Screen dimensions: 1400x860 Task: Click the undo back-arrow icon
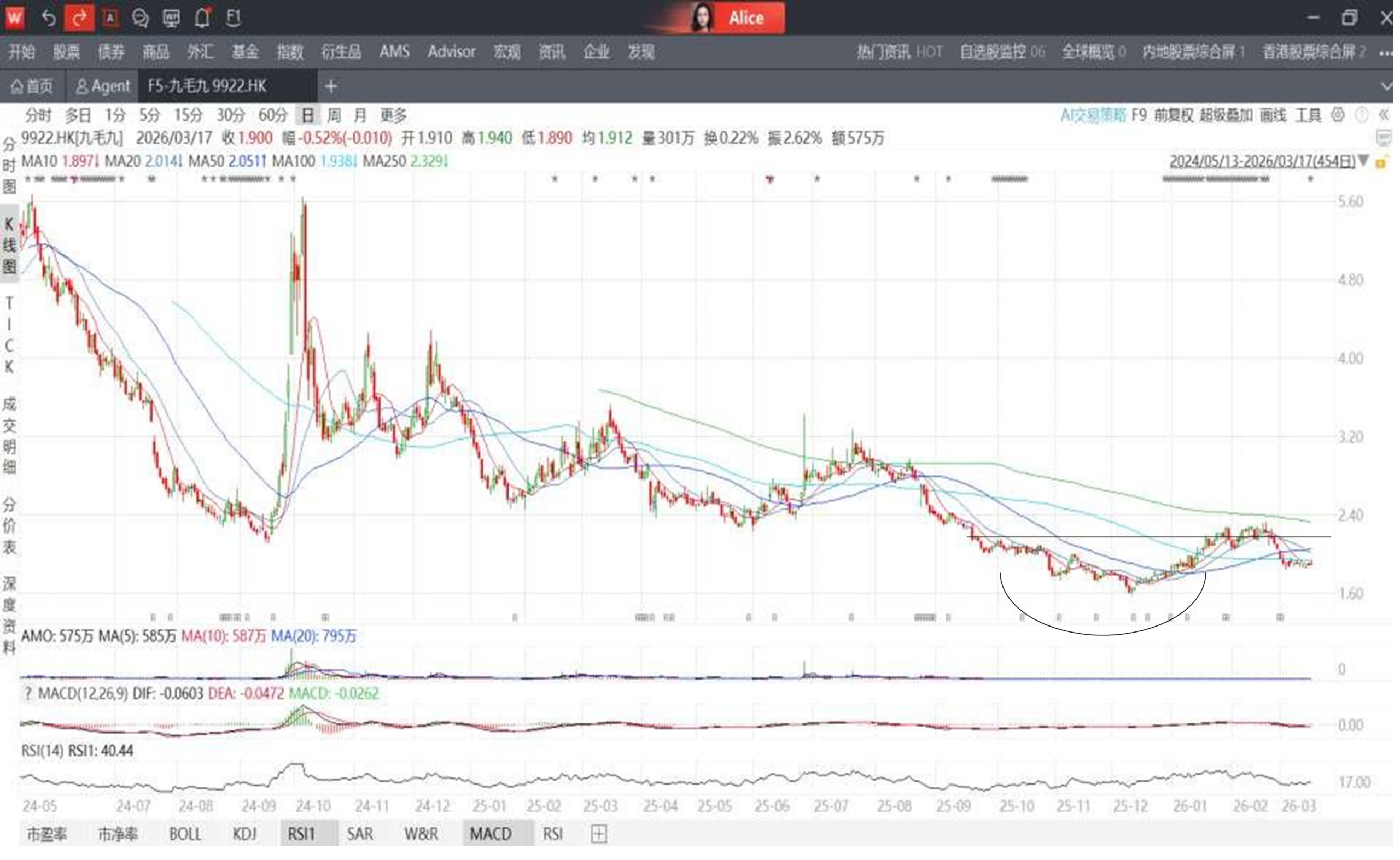pyautogui.click(x=49, y=17)
